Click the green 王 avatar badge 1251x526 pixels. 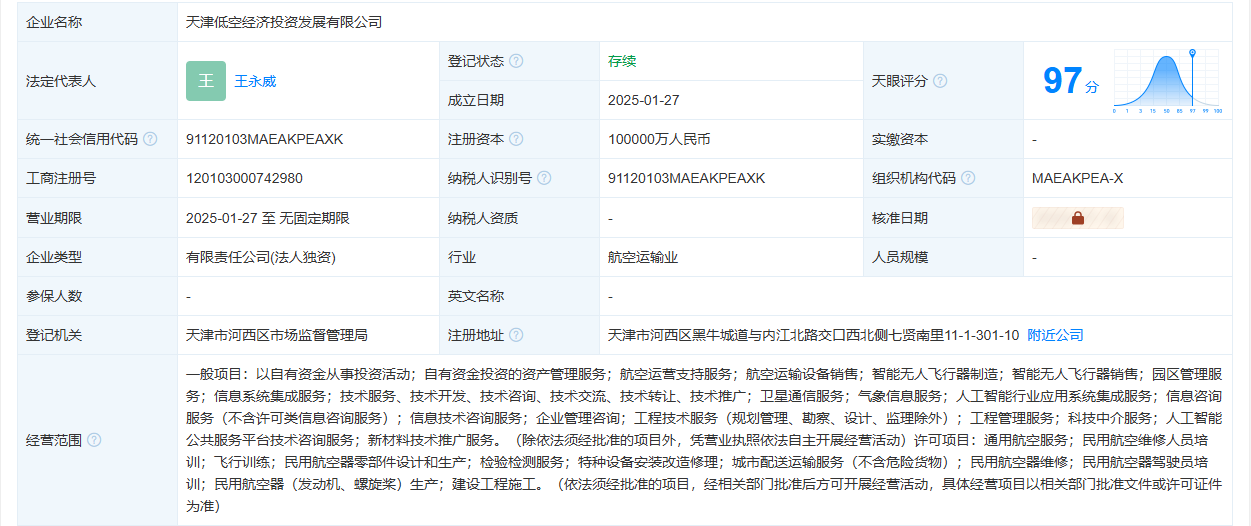[x=206, y=81]
